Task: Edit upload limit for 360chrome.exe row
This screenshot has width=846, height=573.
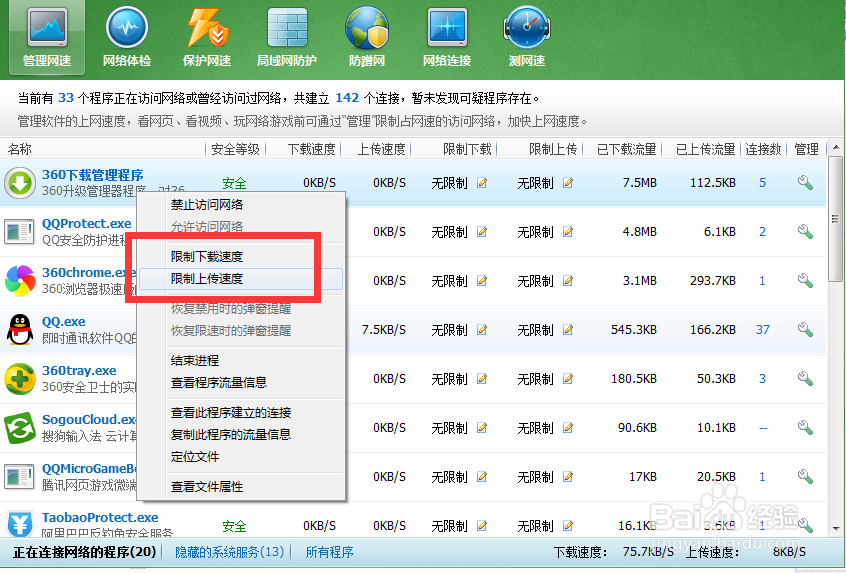Action: click(x=568, y=281)
